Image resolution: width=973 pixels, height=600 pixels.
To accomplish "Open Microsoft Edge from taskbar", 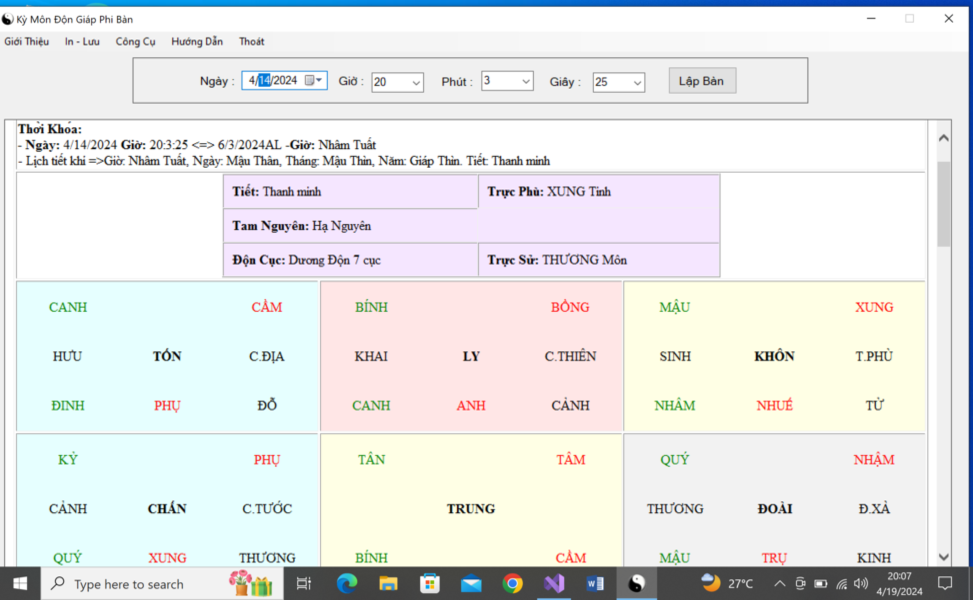I will (x=347, y=583).
